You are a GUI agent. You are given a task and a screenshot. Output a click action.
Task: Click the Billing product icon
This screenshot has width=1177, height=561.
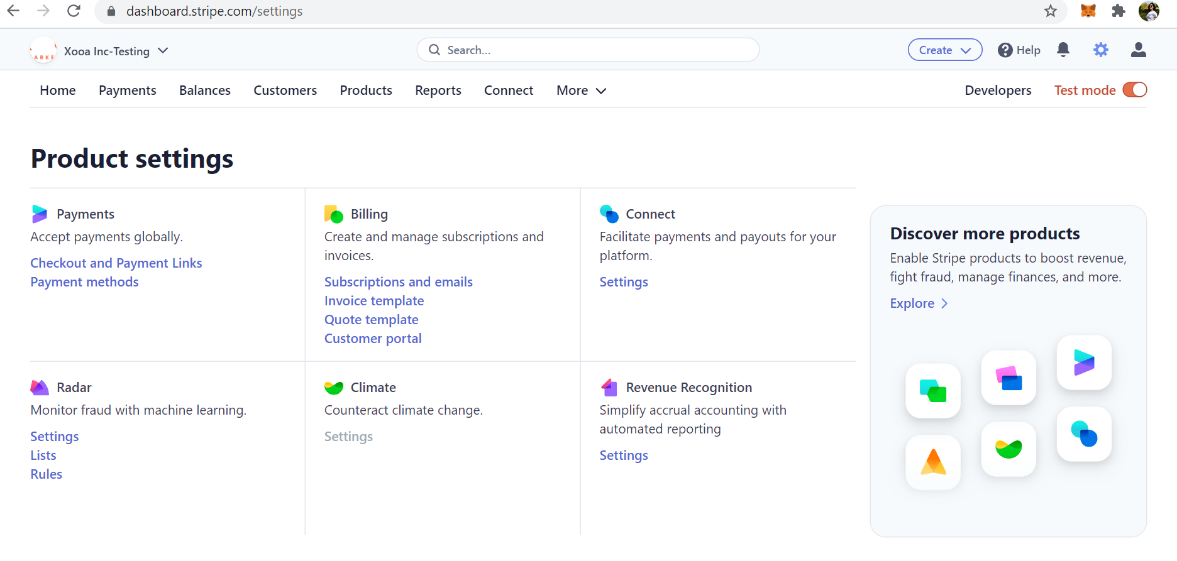pos(333,214)
